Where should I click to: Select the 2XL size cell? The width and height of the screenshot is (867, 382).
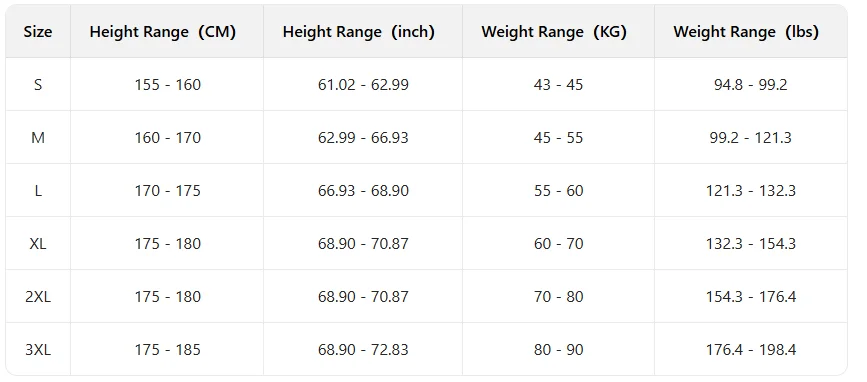click(38, 297)
